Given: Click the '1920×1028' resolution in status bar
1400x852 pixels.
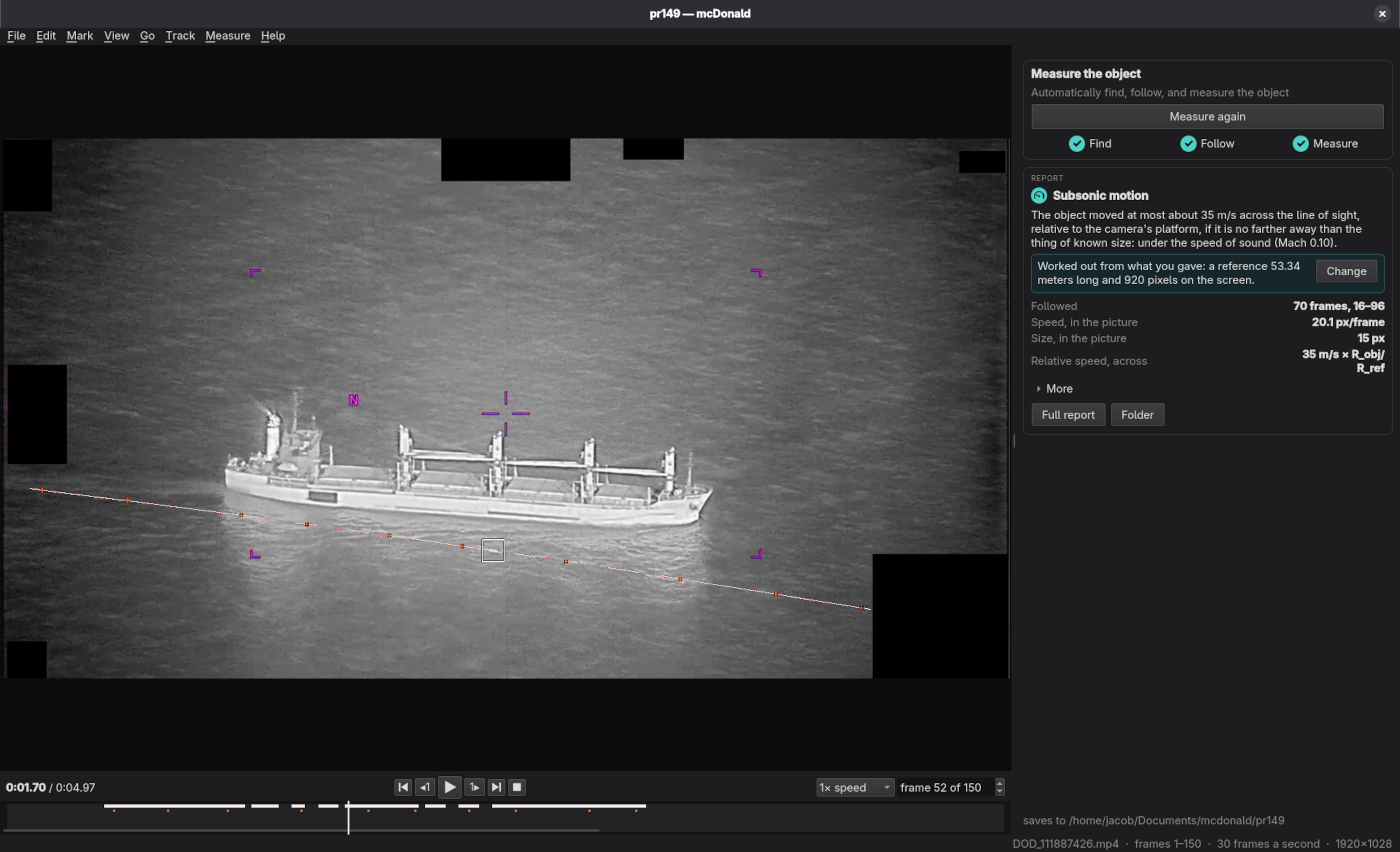Looking at the screenshot, I should pyautogui.click(x=1363, y=843).
